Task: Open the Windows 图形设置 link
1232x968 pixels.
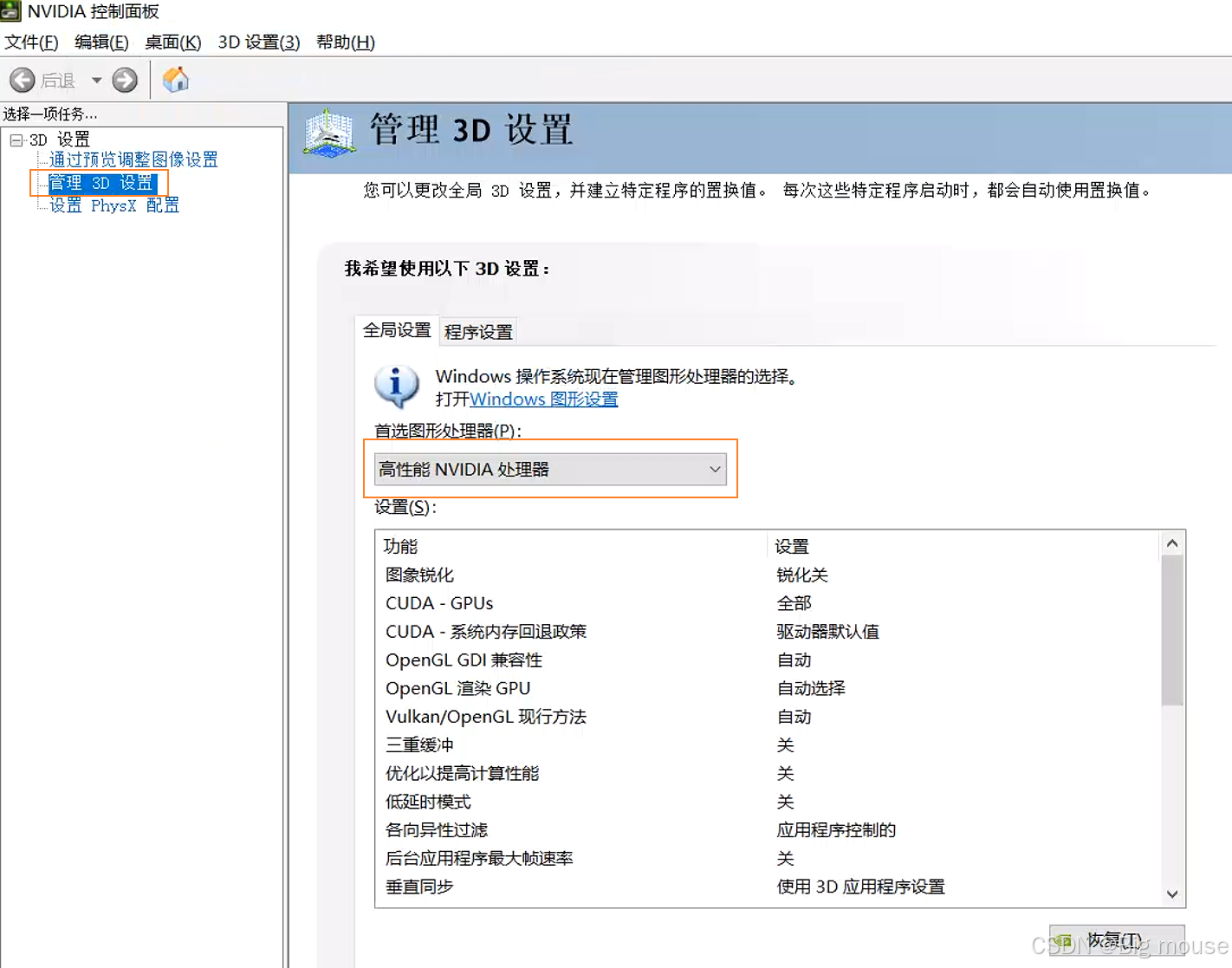Action: pos(544,400)
